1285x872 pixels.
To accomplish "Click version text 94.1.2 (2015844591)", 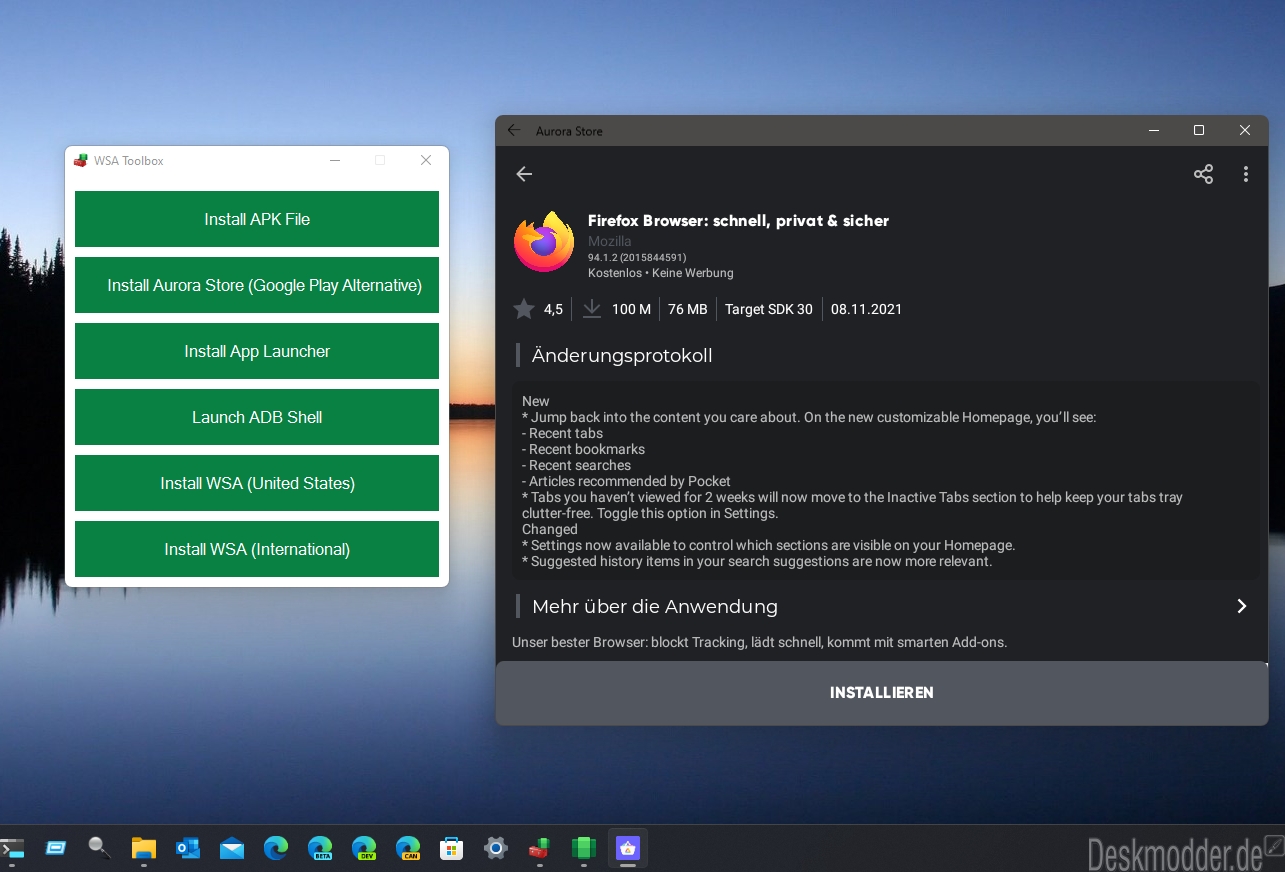I will tap(637, 257).
